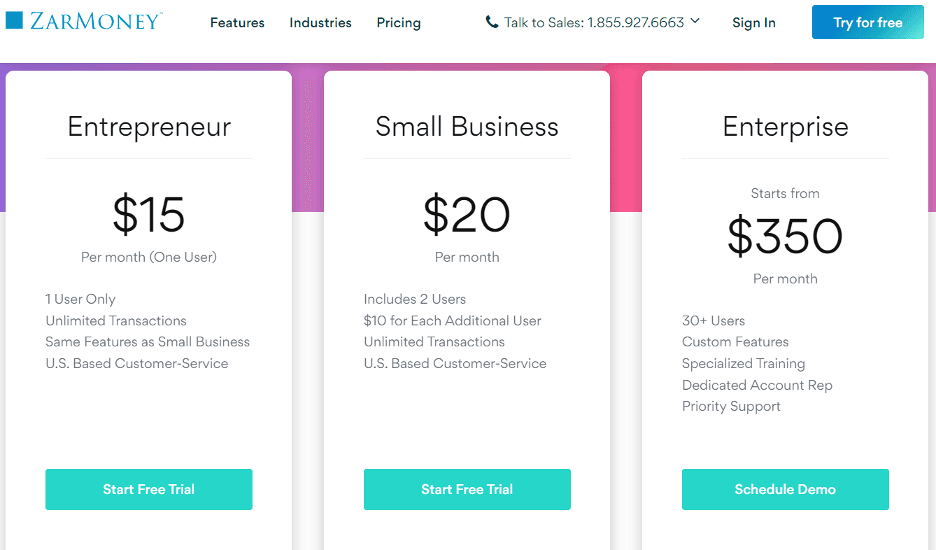Click Schedule Demo for Enterprise plan
This screenshot has width=936, height=550.
pyautogui.click(x=785, y=489)
